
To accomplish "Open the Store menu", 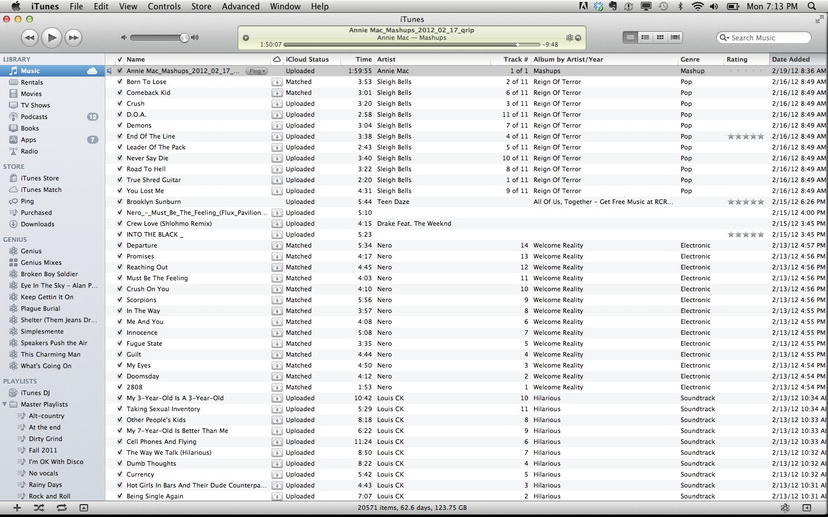I will [201, 6].
